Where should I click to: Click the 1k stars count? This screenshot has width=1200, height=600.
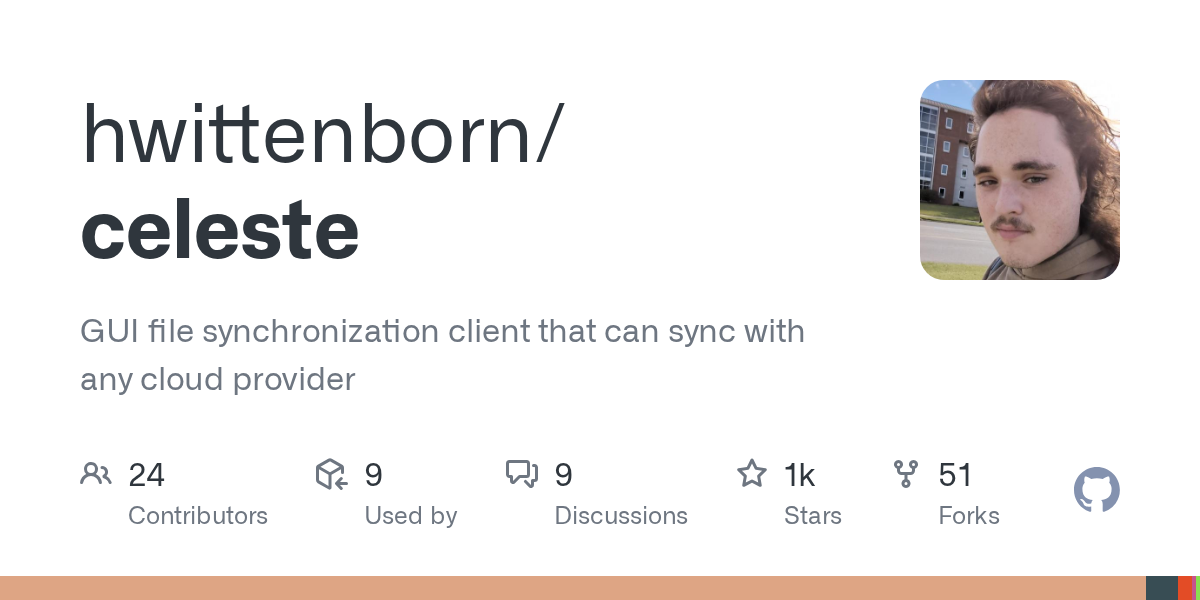tap(800, 475)
